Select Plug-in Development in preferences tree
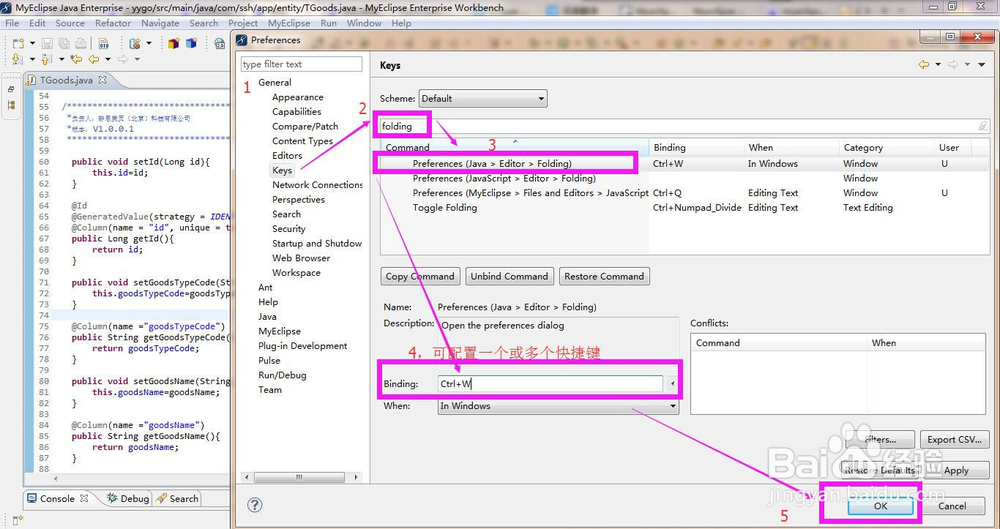This screenshot has height=529, width=1000. 303,346
